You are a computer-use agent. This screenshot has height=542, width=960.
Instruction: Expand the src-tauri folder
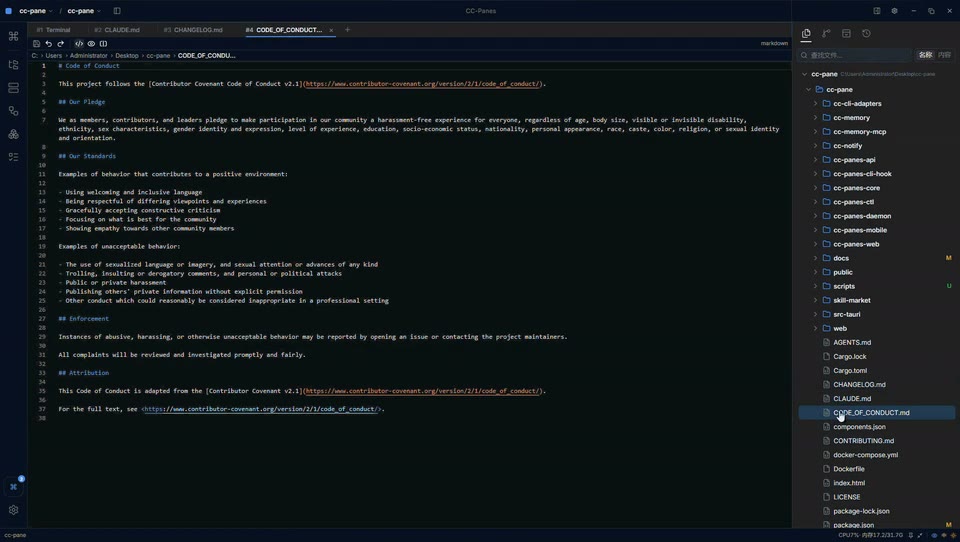pos(815,314)
